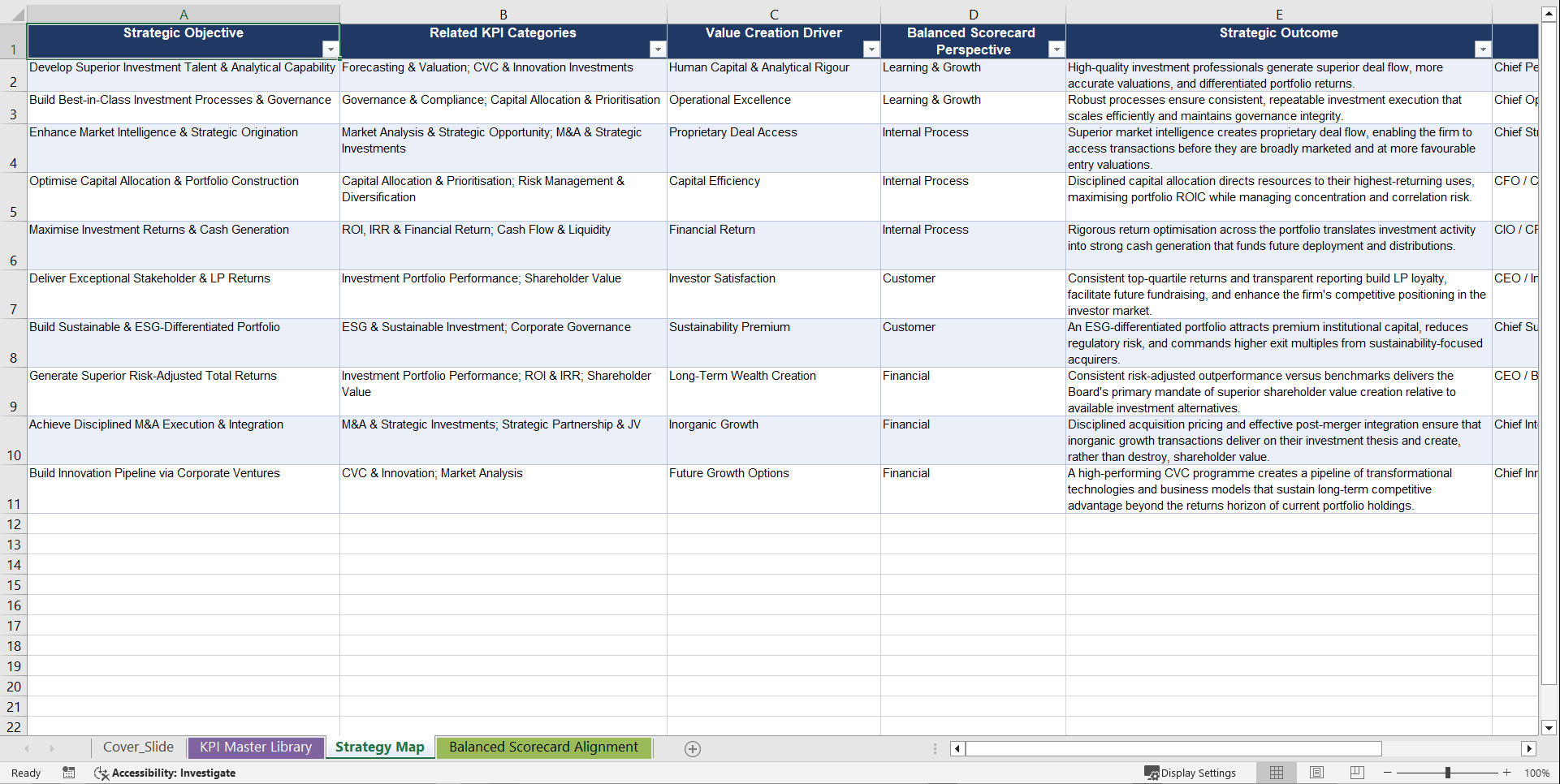Click vertical scrollbar up arrow
Image resolution: width=1560 pixels, height=784 pixels.
[1549, 14]
